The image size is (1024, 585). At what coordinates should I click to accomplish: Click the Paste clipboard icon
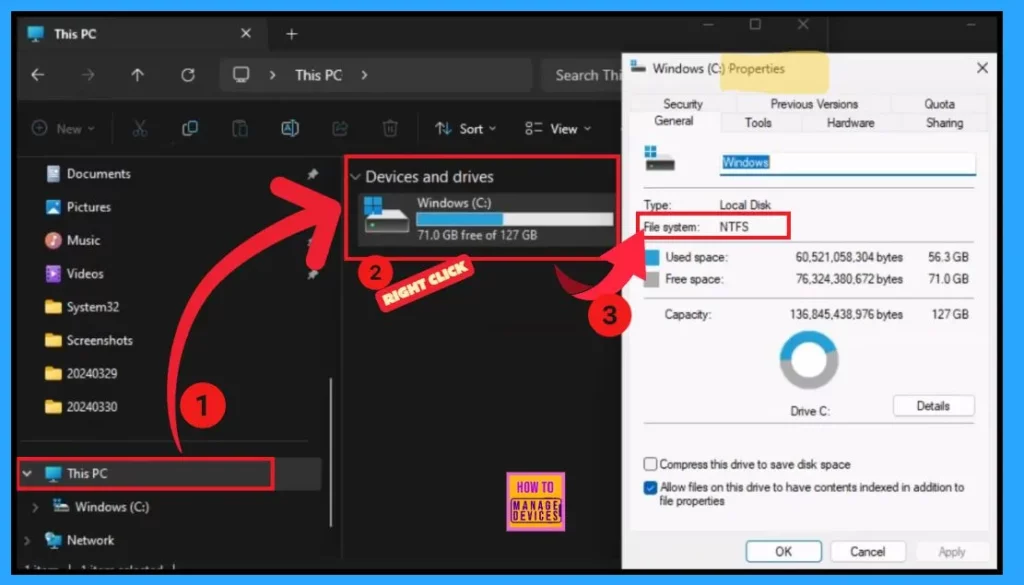[x=240, y=129]
